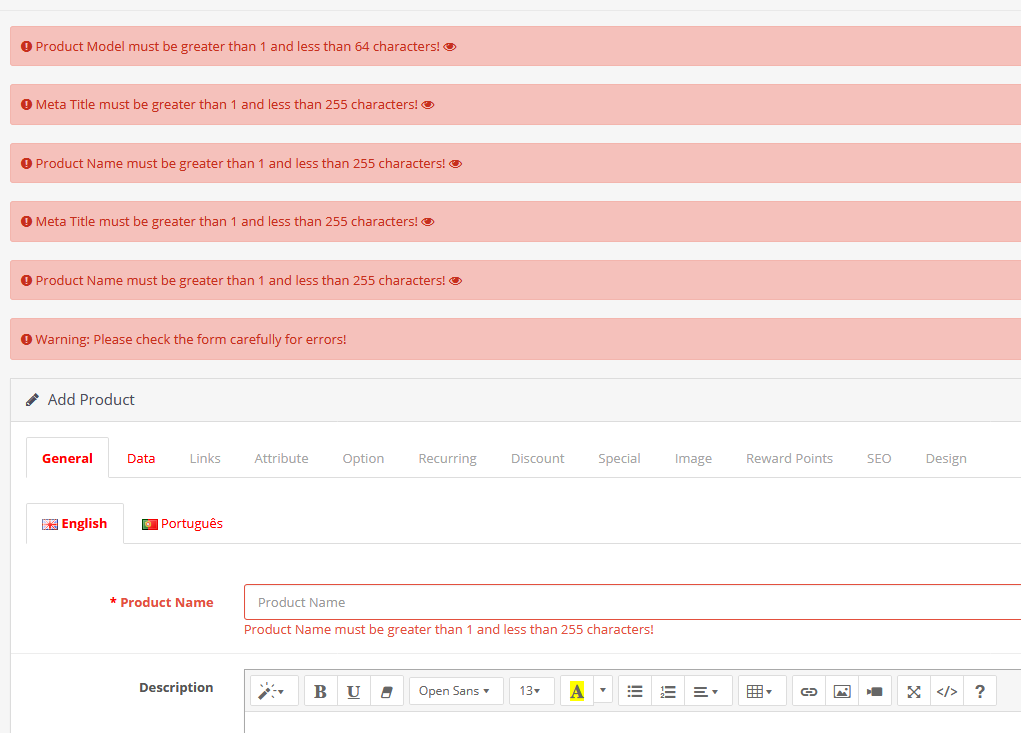Click the red validation message under Product Name
This screenshot has width=1021, height=733.
point(449,629)
